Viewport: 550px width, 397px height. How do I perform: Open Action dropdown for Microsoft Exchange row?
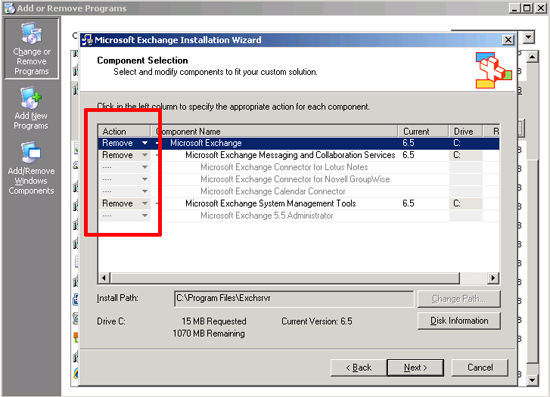pyautogui.click(x=145, y=143)
